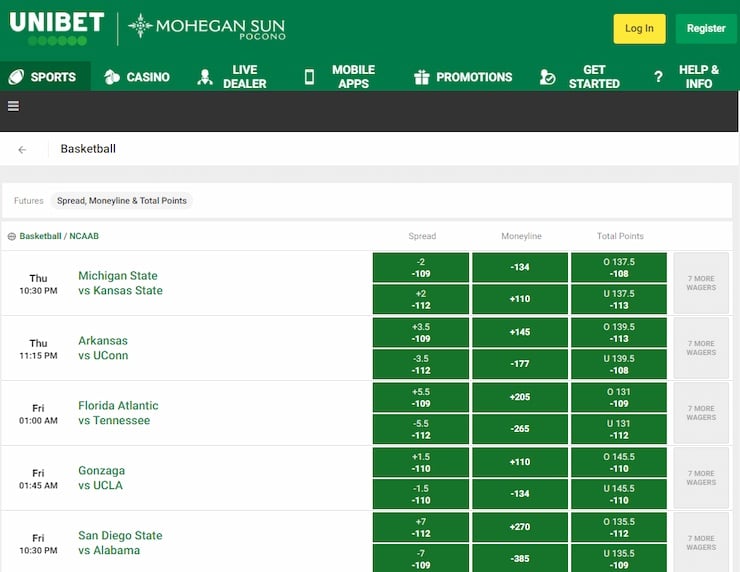Open the Promotions menu item

[463, 76]
